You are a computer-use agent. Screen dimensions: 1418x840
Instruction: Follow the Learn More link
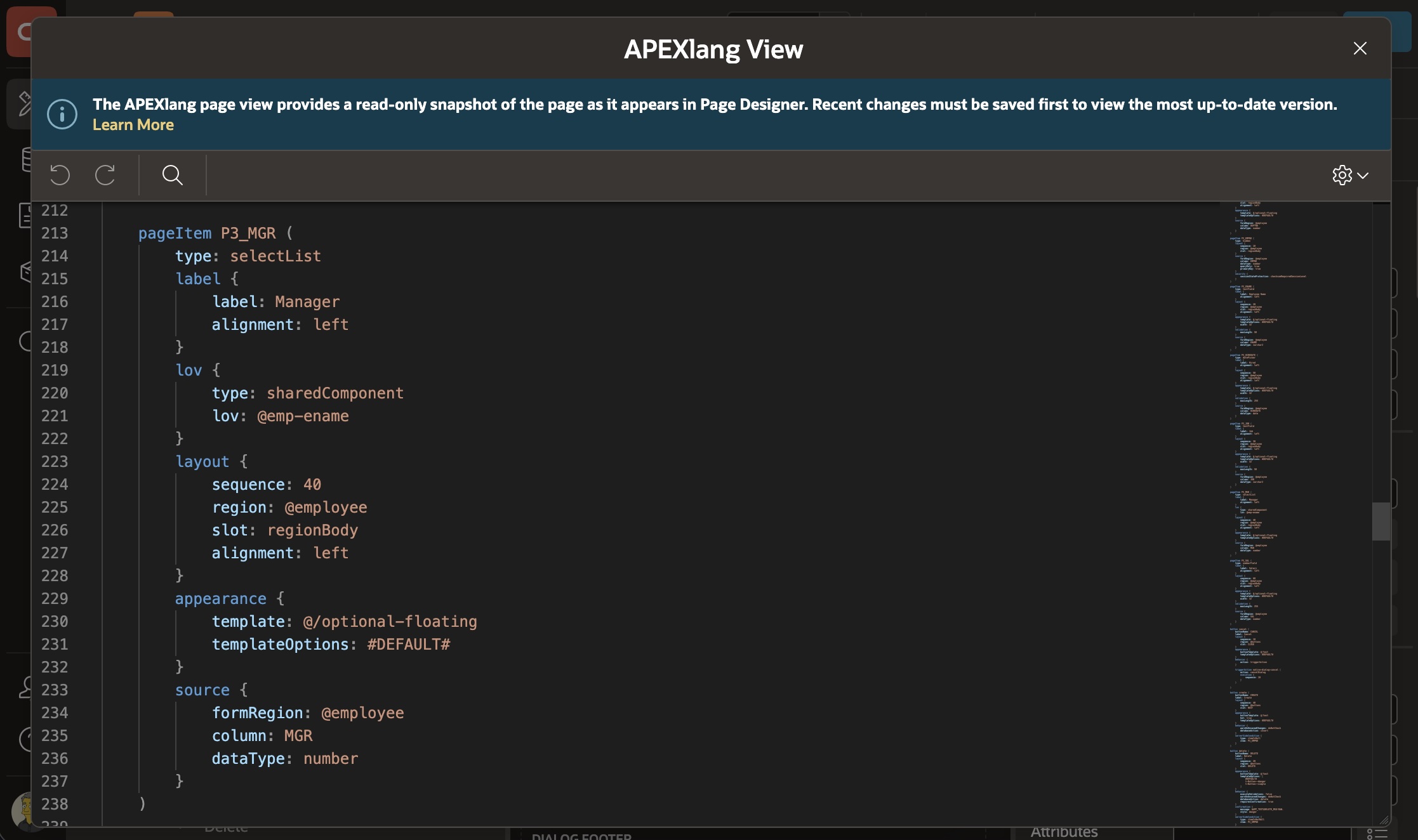pyautogui.click(x=133, y=125)
